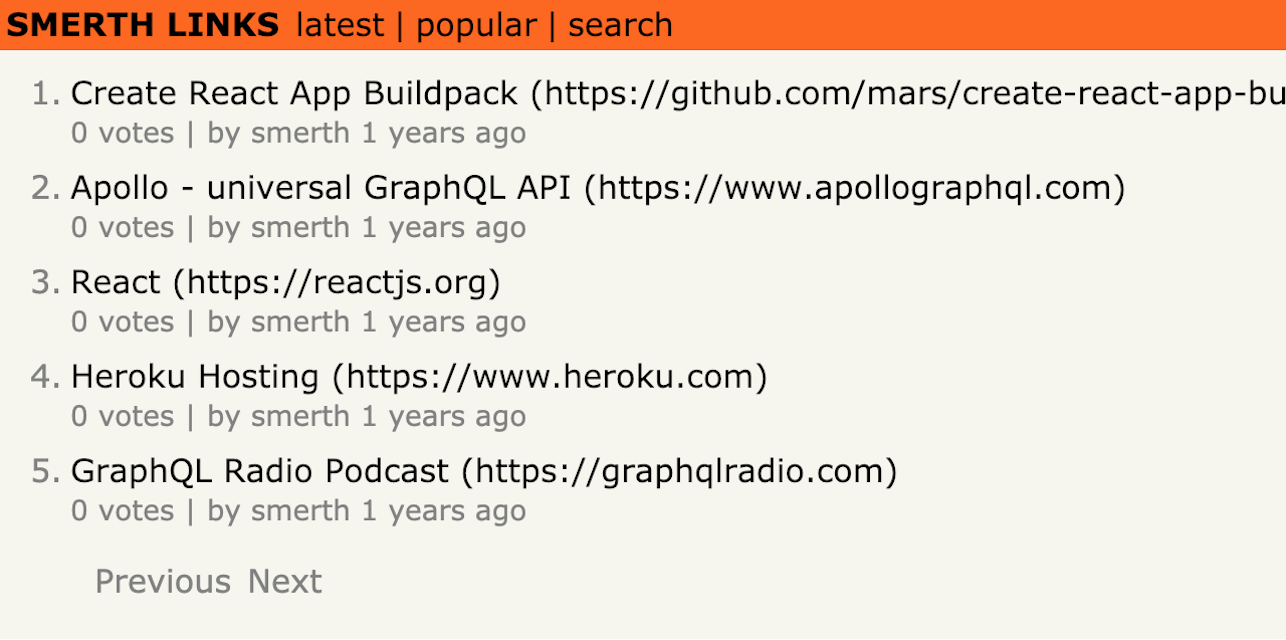Click vote count under GraphQL Radio Podcast
1286x640 pixels.
click(x=122, y=510)
